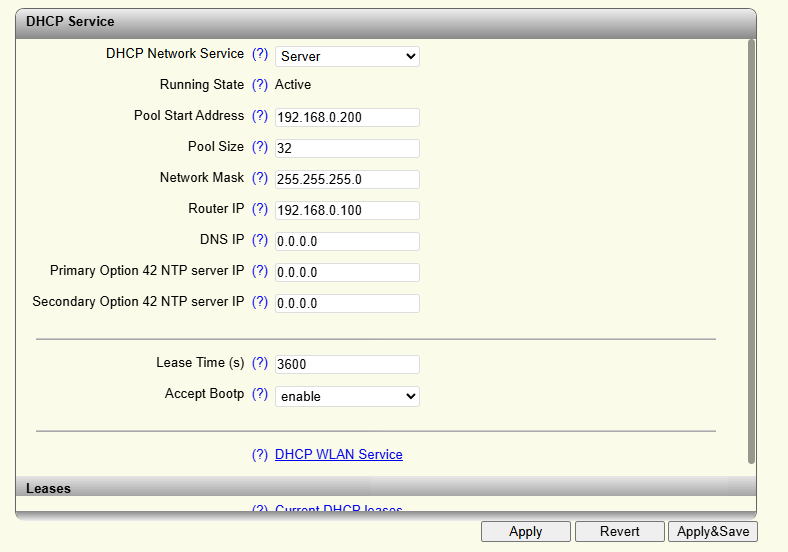Open help for Accept Bootp option
This screenshot has height=552, width=788.
[260, 395]
